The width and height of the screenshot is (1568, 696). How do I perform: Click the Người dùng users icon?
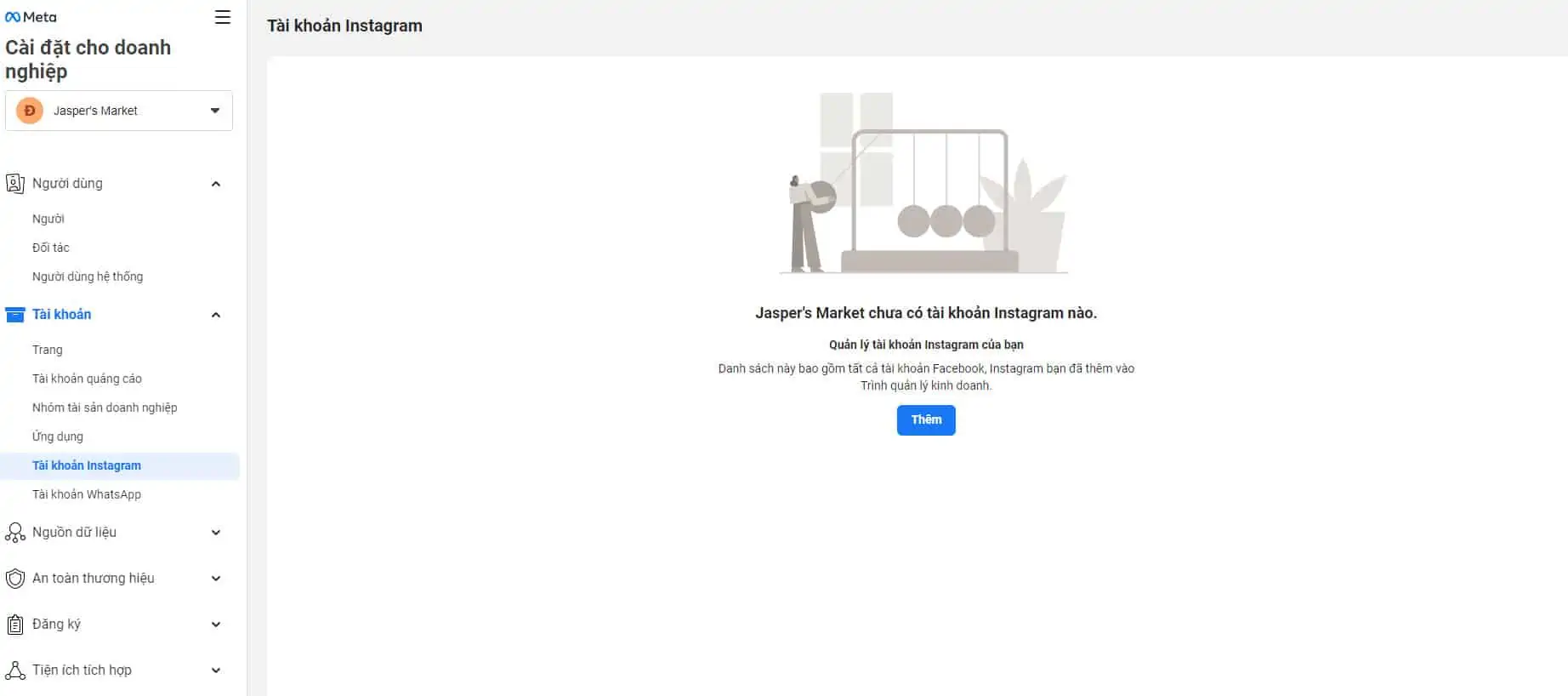[x=14, y=183]
